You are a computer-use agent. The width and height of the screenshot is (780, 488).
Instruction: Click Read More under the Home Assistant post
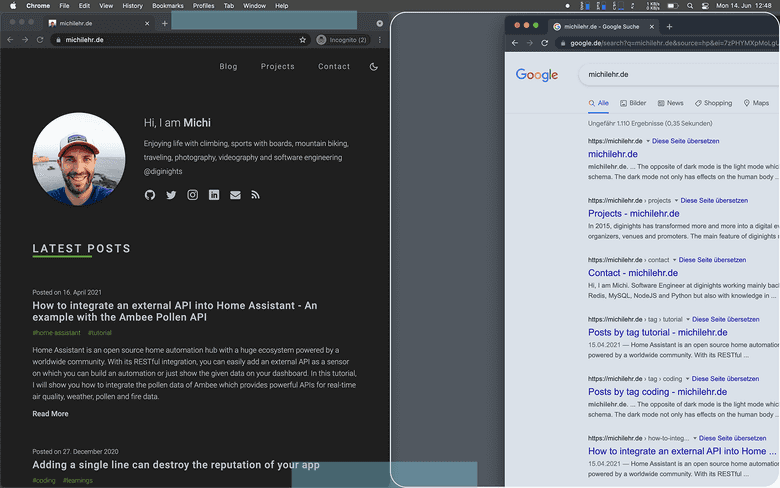50,414
